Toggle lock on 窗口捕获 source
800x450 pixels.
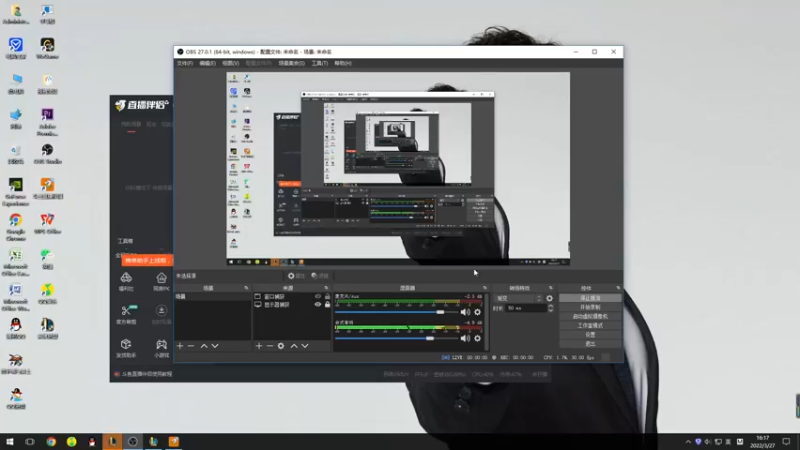tap(328, 296)
